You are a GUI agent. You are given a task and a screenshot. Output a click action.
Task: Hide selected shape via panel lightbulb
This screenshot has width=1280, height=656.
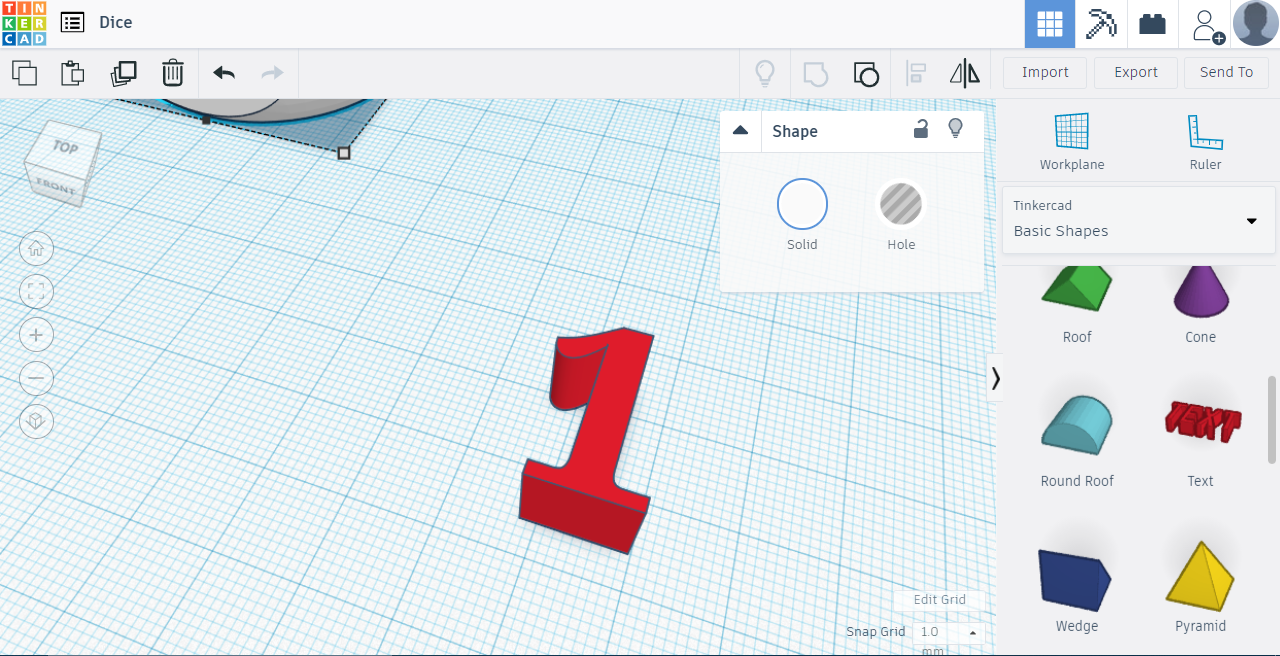pyautogui.click(x=955, y=129)
